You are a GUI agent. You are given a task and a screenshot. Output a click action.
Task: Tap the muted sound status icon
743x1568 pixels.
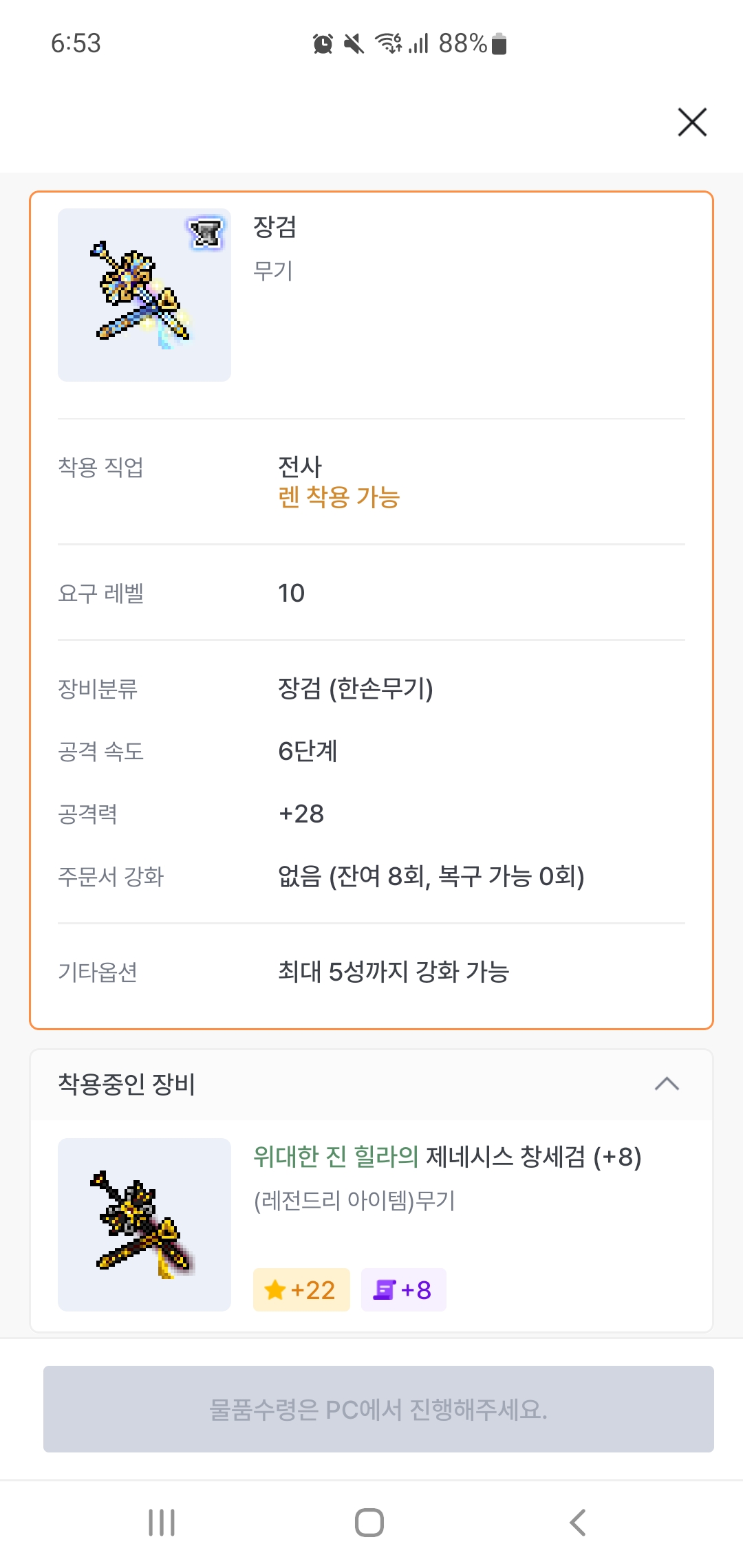(354, 44)
